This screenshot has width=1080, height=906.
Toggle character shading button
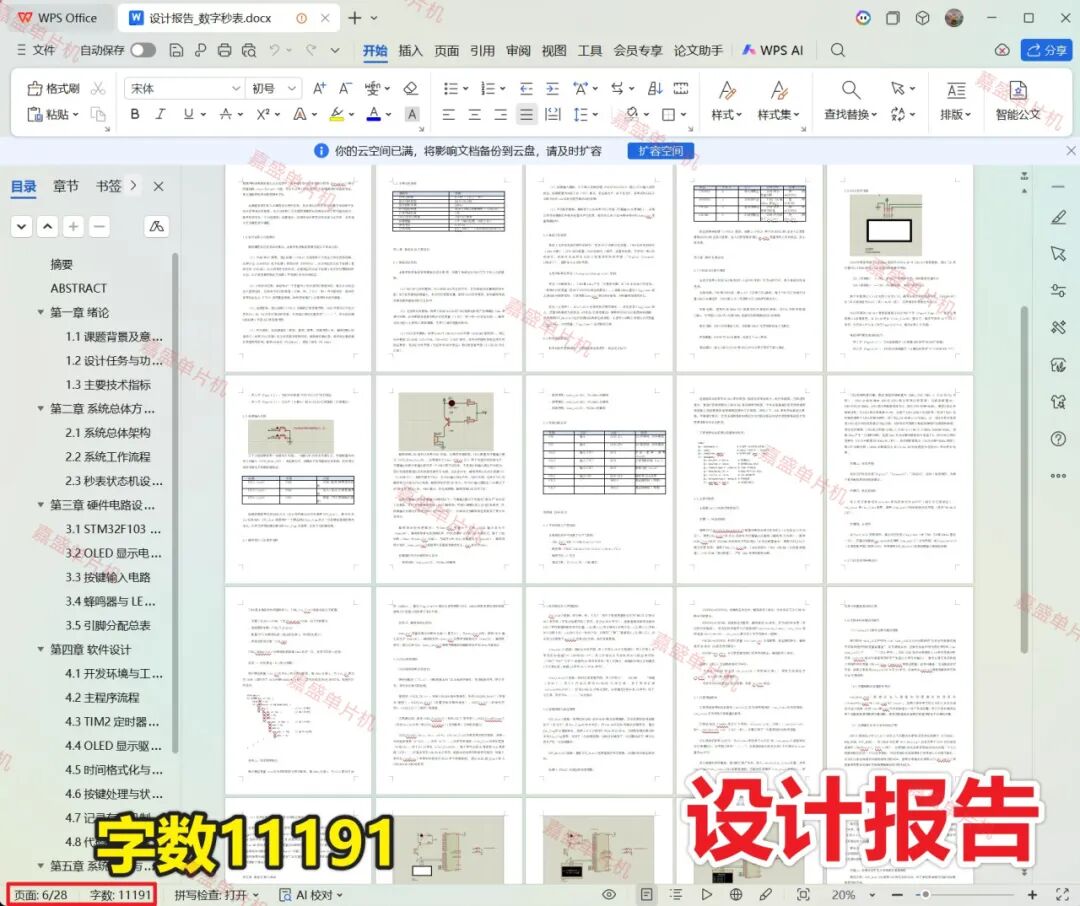tap(412, 114)
